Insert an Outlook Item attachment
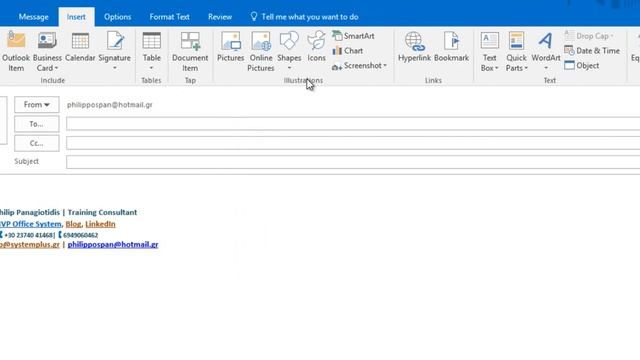The width and height of the screenshot is (640, 360). [16, 51]
